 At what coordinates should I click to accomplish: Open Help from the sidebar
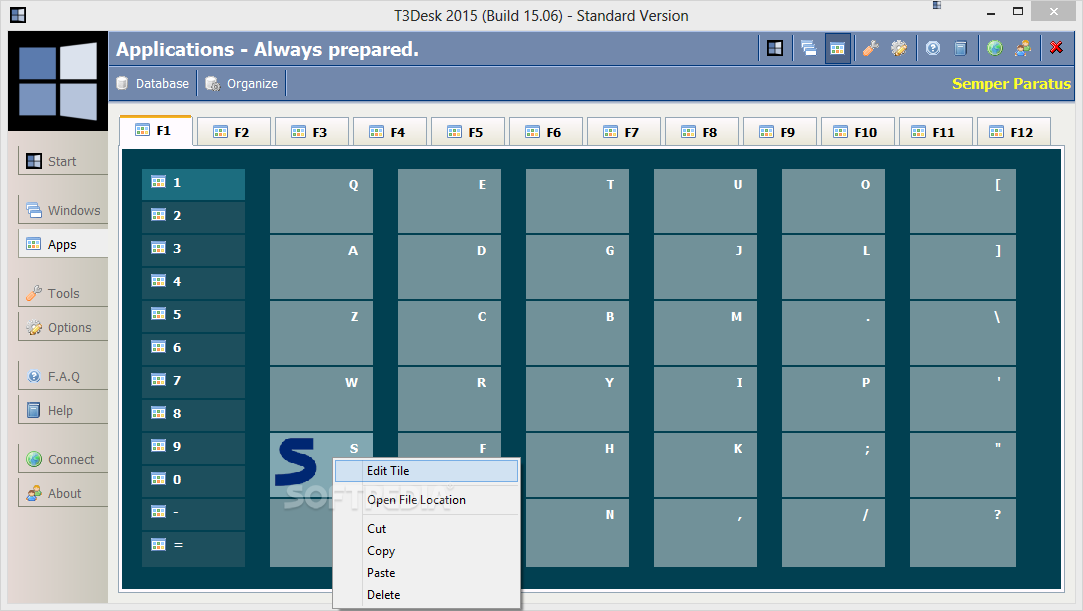click(x=63, y=410)
